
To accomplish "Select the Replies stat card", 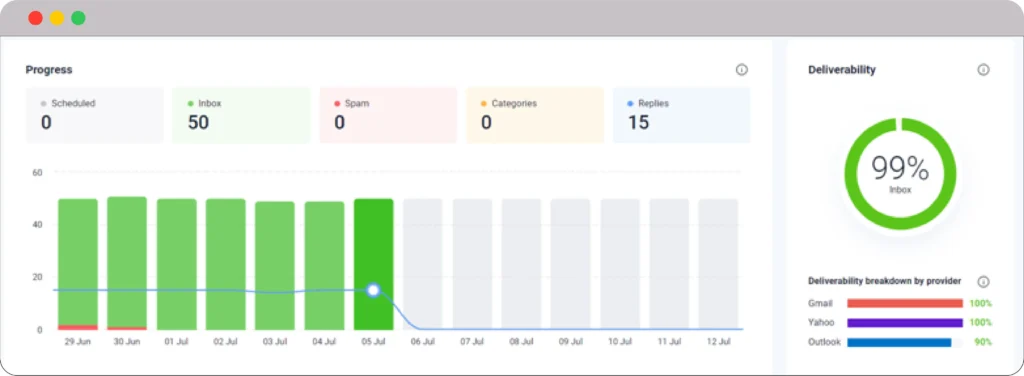I will pyautogui.click(x=681, y=115).
